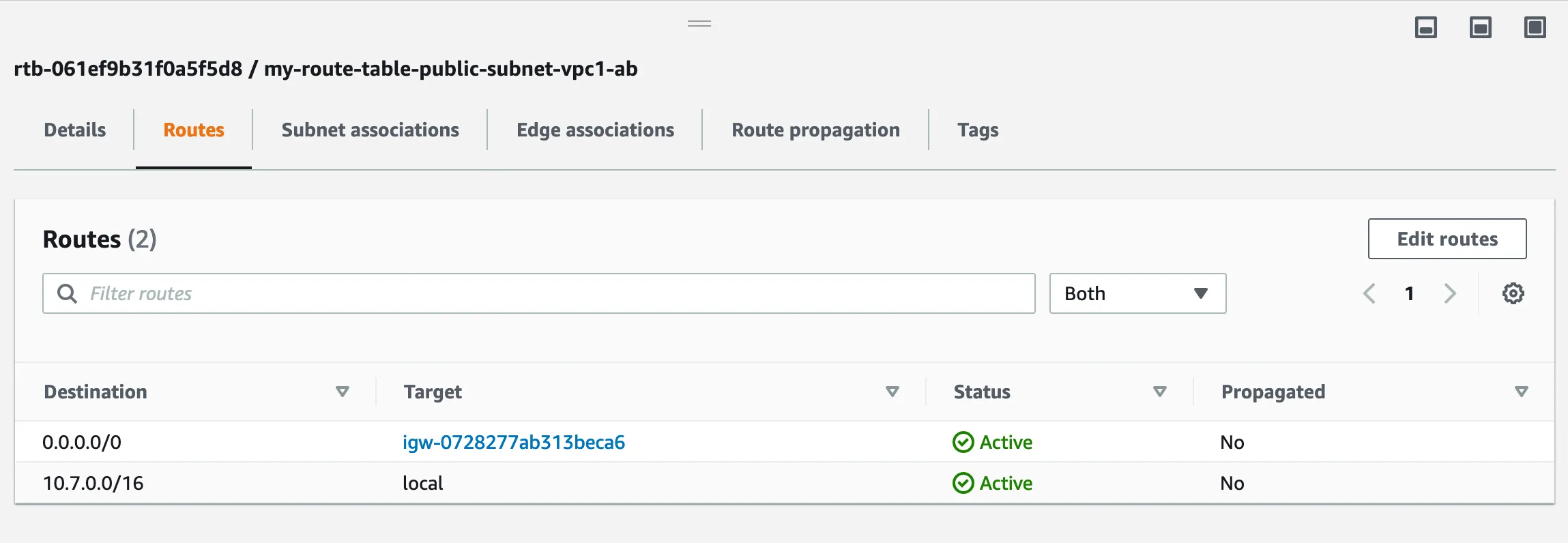Image resolution: width=1568 pixels, height=543 pixels.
Task: Sort routes by Status column arrow
Action: click(1159, 392)
